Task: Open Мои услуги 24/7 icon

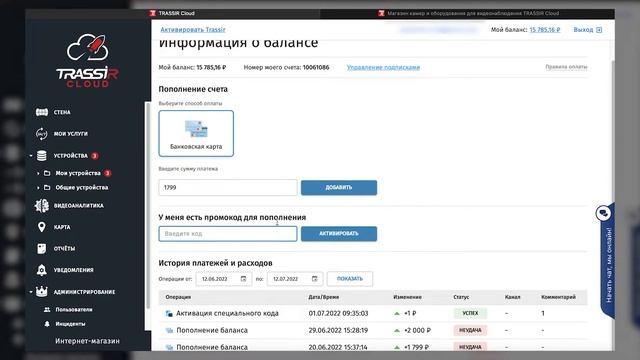Action: [x=42, y=133]
